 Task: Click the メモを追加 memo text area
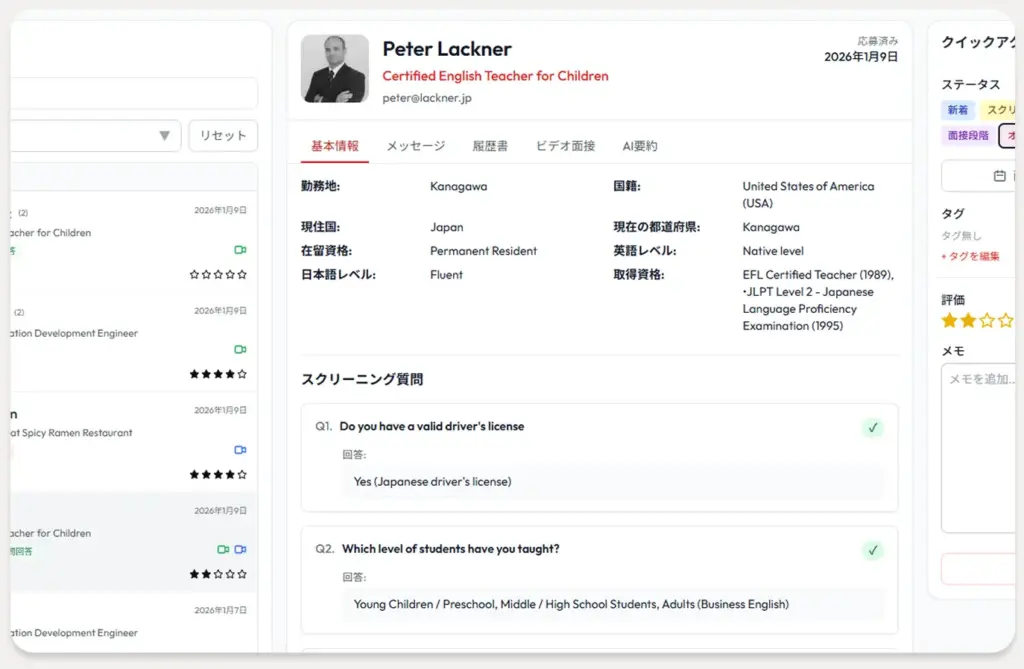979,448
